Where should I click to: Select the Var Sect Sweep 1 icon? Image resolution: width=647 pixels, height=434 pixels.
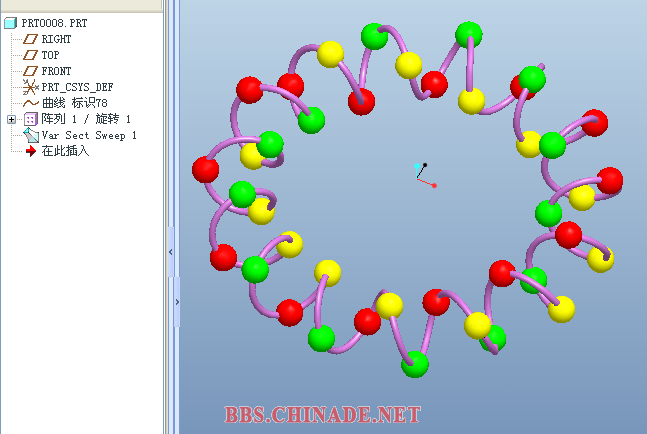[x=31, y=135]
